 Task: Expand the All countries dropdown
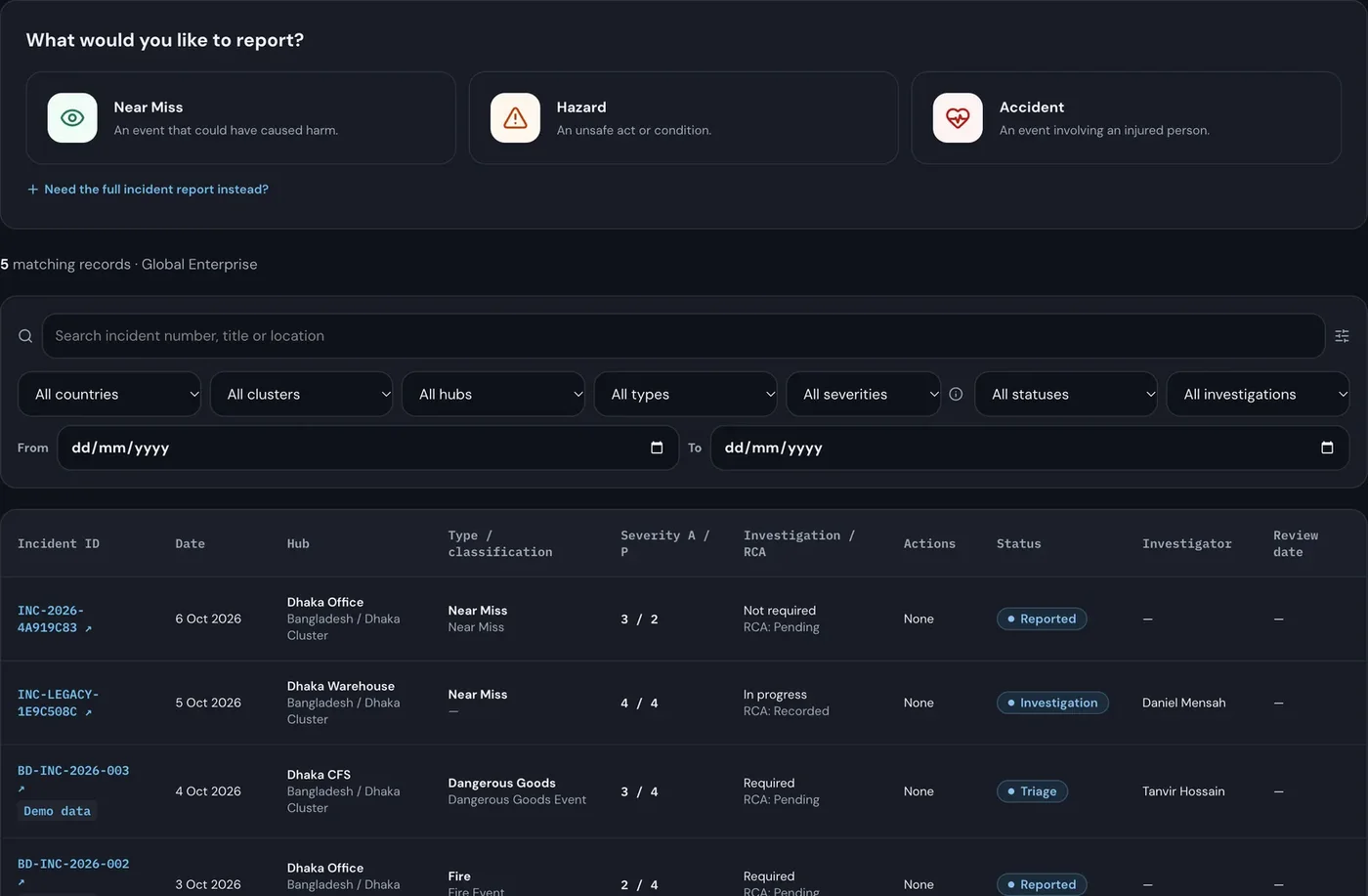tap(109, 394)
